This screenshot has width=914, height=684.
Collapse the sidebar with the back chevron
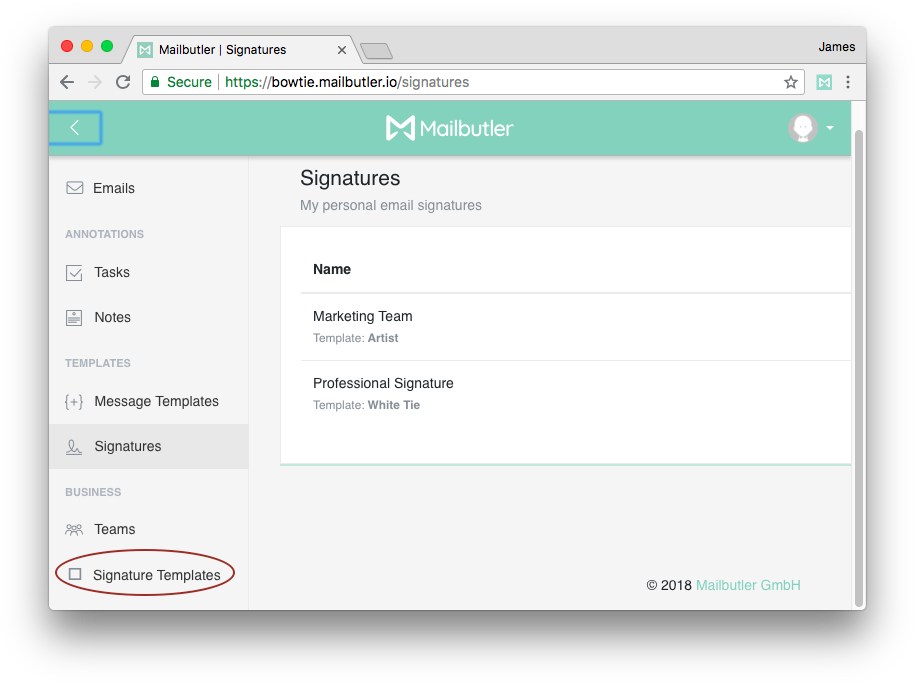coord(76,128)
